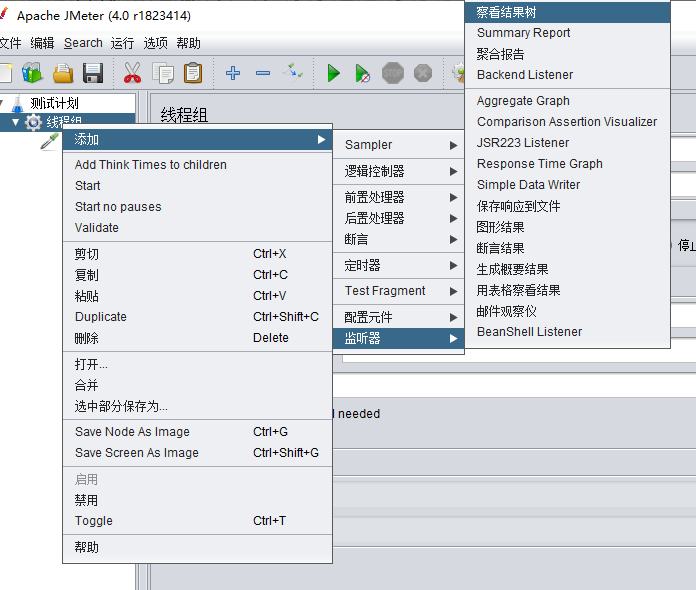
Task: Click the Templates toolbar icon
Action: click(32, 73)
